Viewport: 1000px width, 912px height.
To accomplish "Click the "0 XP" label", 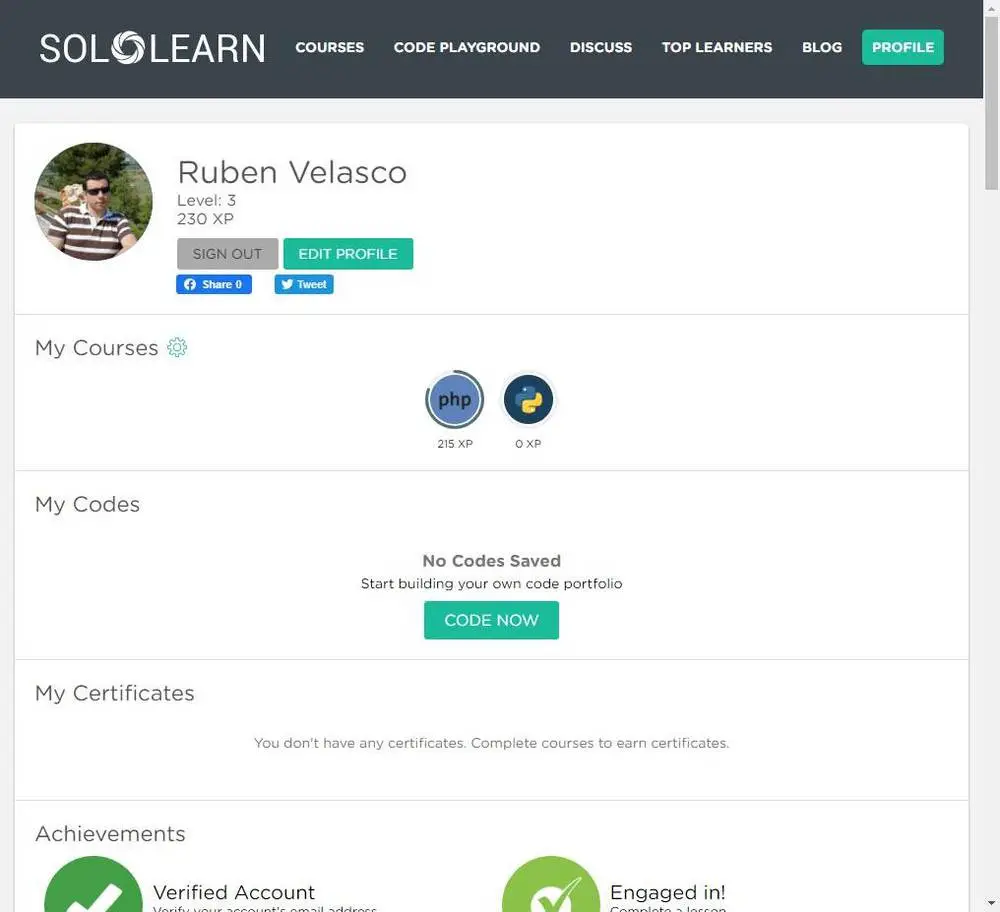I will [x=528, y=444].
